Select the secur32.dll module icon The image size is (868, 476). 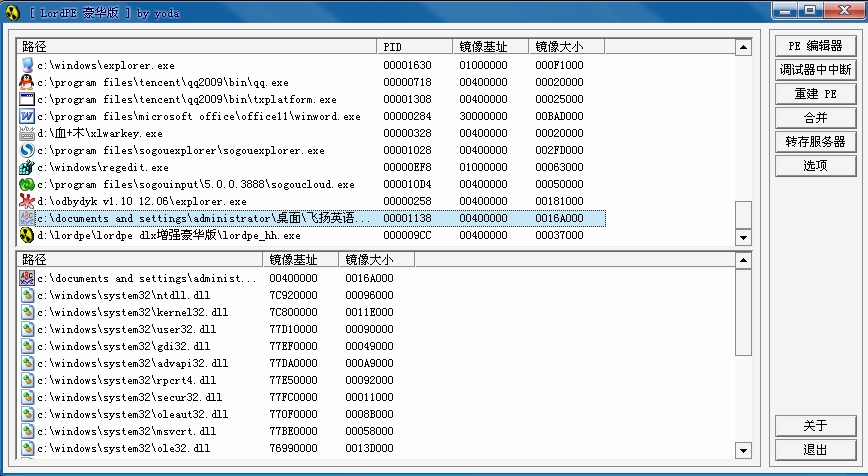tap(28, 397)
